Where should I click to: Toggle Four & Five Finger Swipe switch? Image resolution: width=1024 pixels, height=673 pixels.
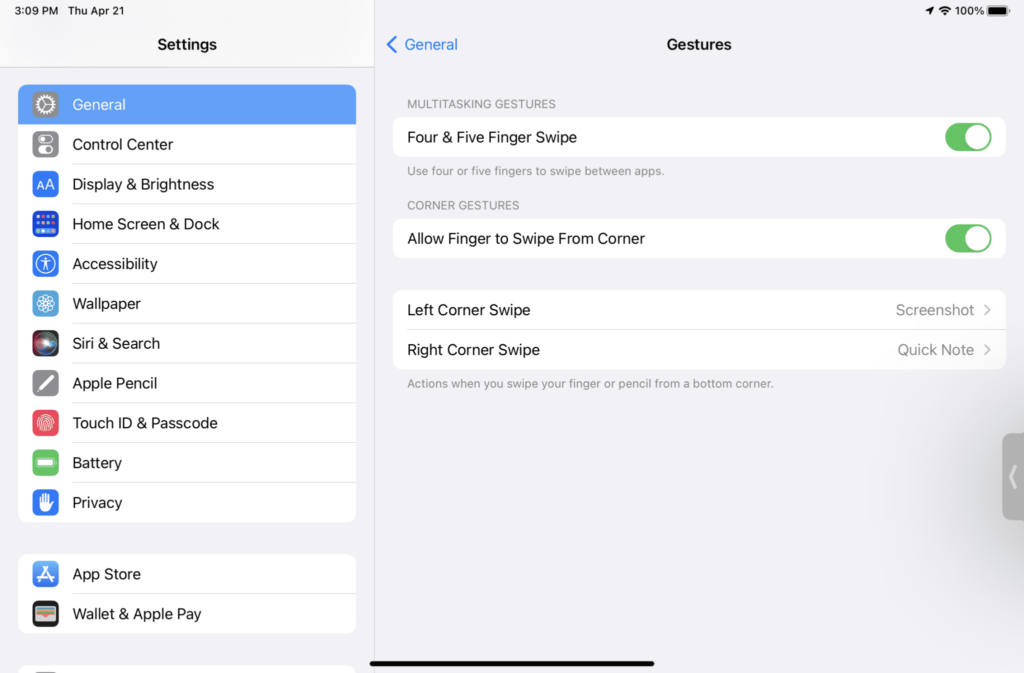[x=968, y=137]
